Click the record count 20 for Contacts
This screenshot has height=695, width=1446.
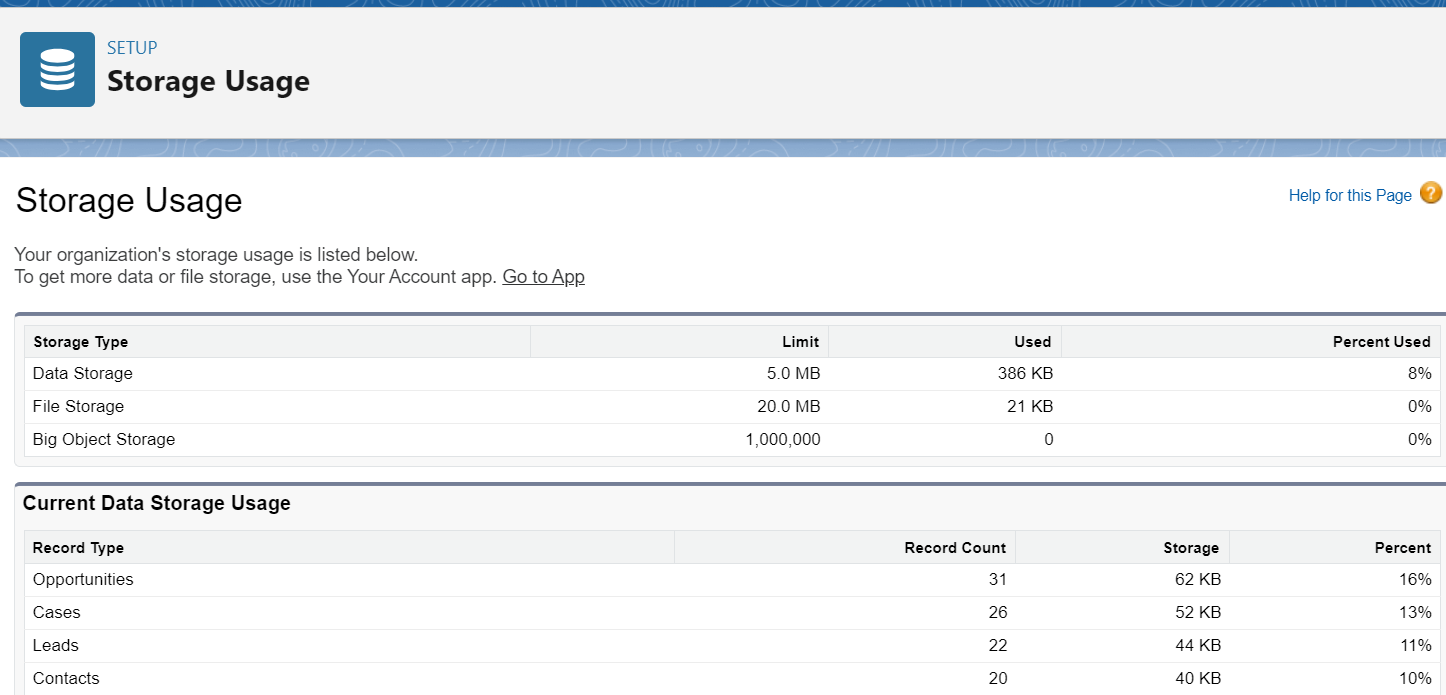997,678
